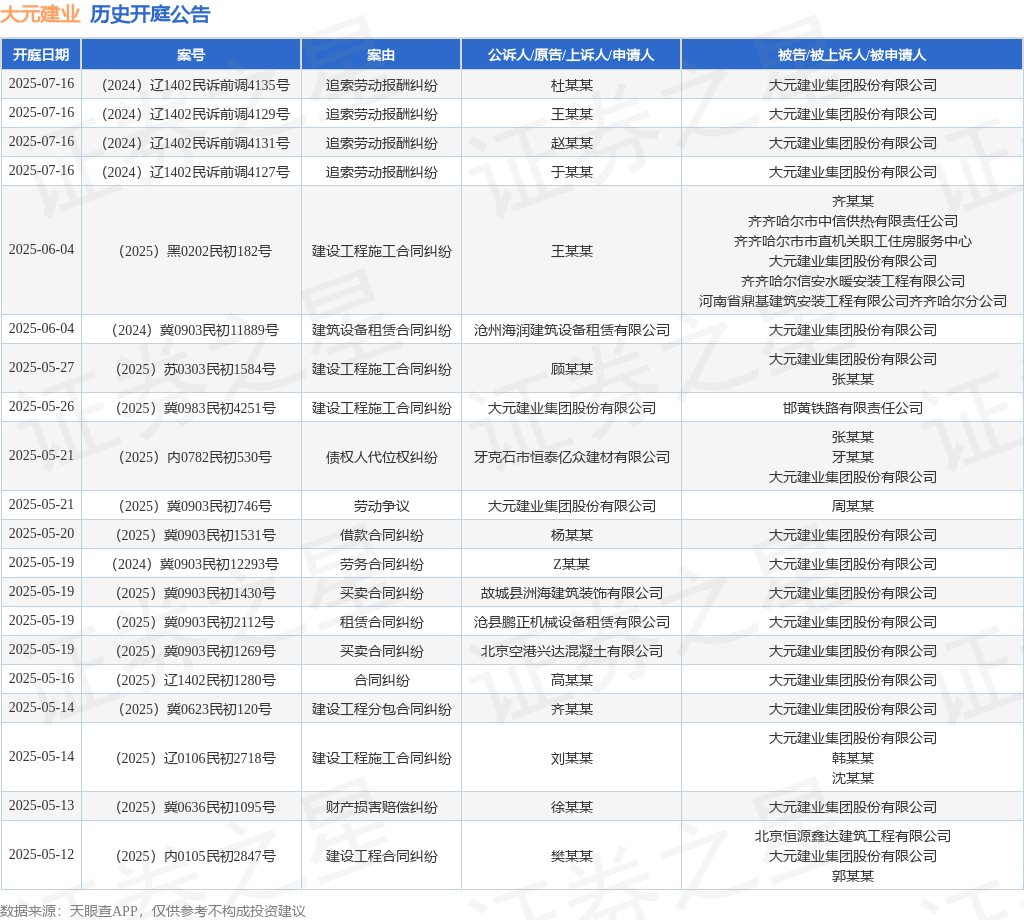The height and width of the screenshot is (920, 1024).
Task: Click plaintiff 杜某某
Action: click(571, 86)
